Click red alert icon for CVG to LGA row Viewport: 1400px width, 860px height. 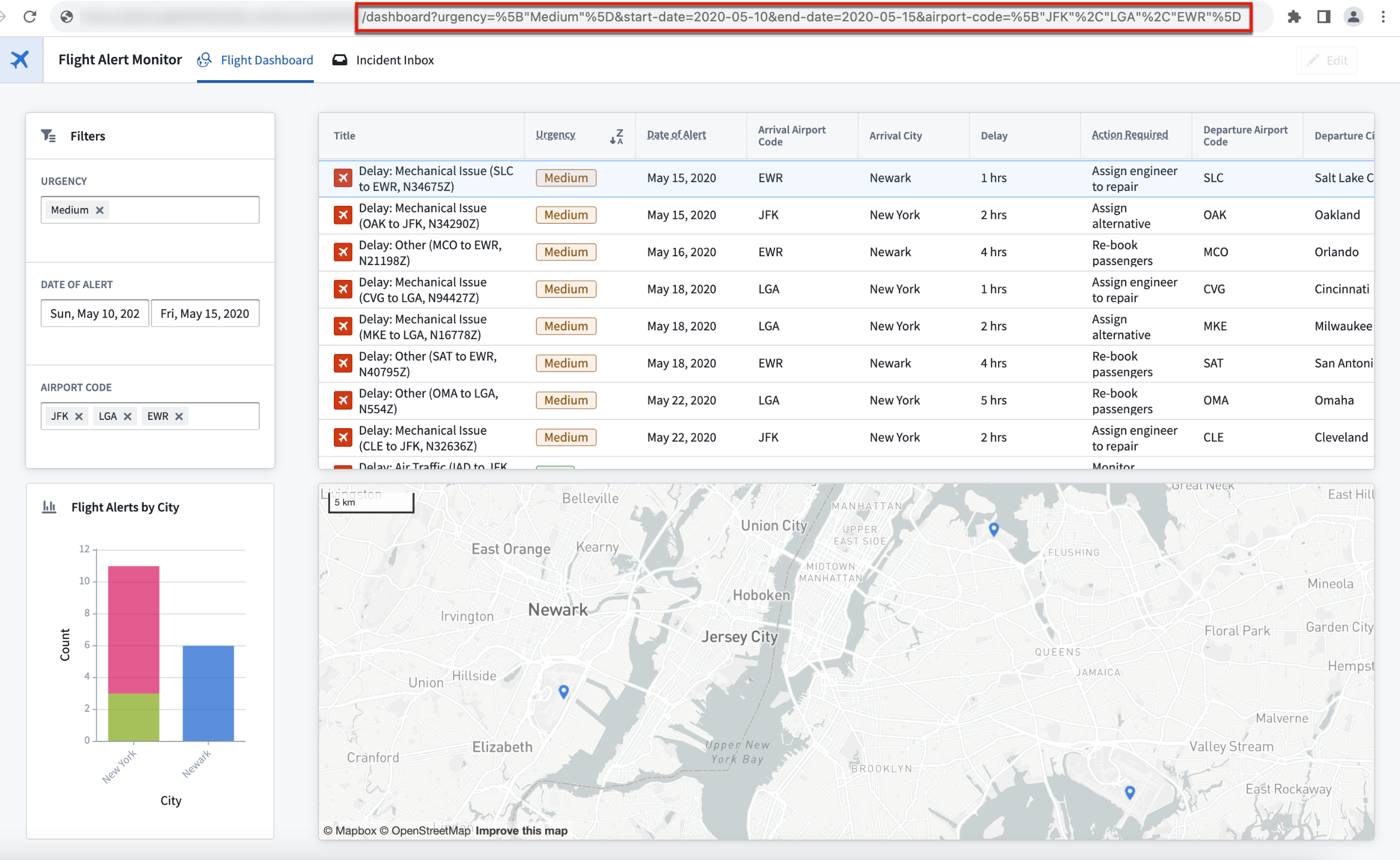coord(343,289)
